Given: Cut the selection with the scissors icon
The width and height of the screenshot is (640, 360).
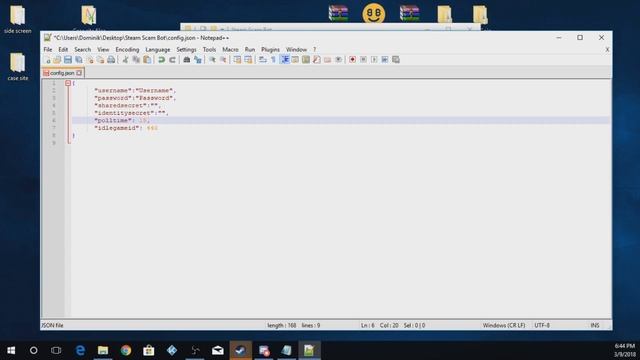Looking at the screenshot, I should (125, 60).
